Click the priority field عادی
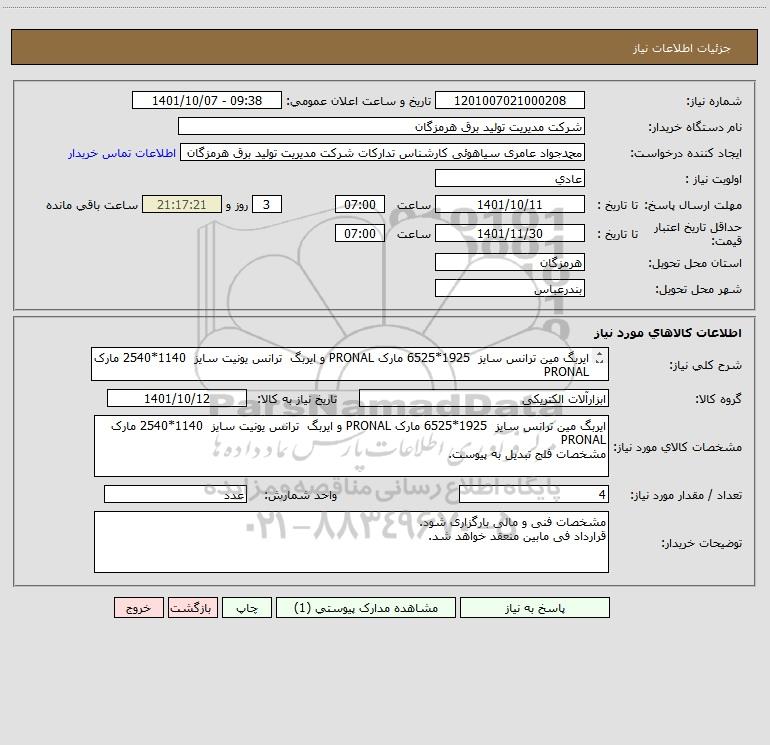 [510, 178]
